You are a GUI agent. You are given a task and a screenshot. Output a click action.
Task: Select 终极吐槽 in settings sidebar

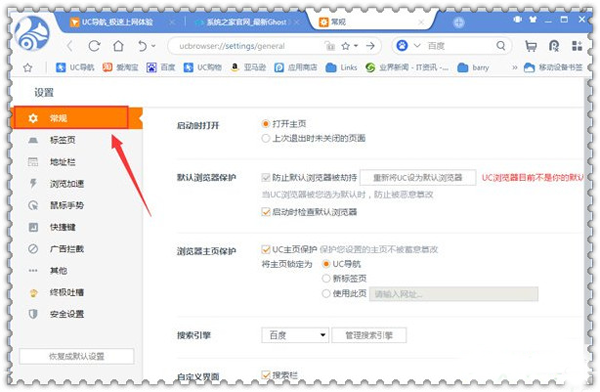click(77, 292)
